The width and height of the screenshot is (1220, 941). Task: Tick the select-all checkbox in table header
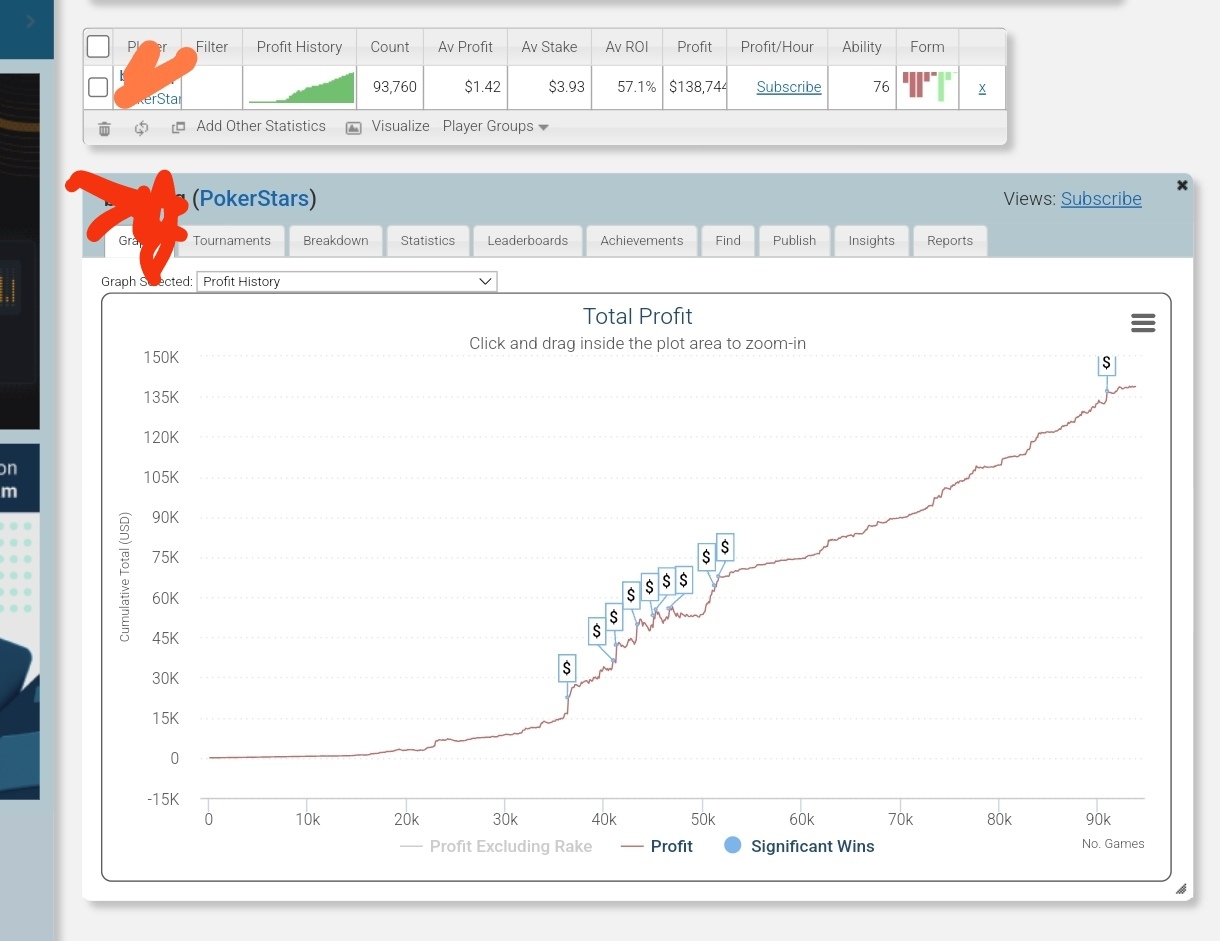[98, 47]
